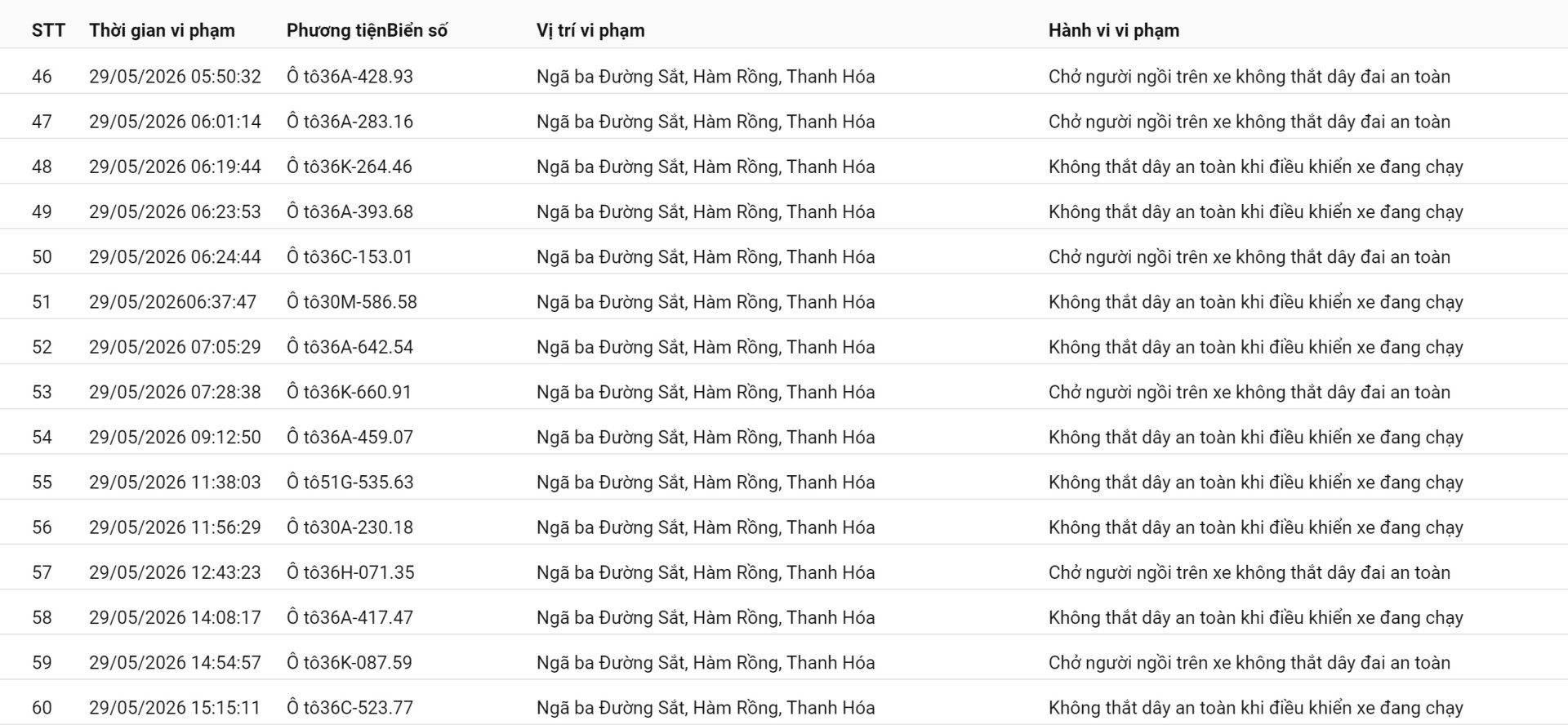Click the Vị trí vi phạm header
1568x725 pixels.
coord(590,31)
